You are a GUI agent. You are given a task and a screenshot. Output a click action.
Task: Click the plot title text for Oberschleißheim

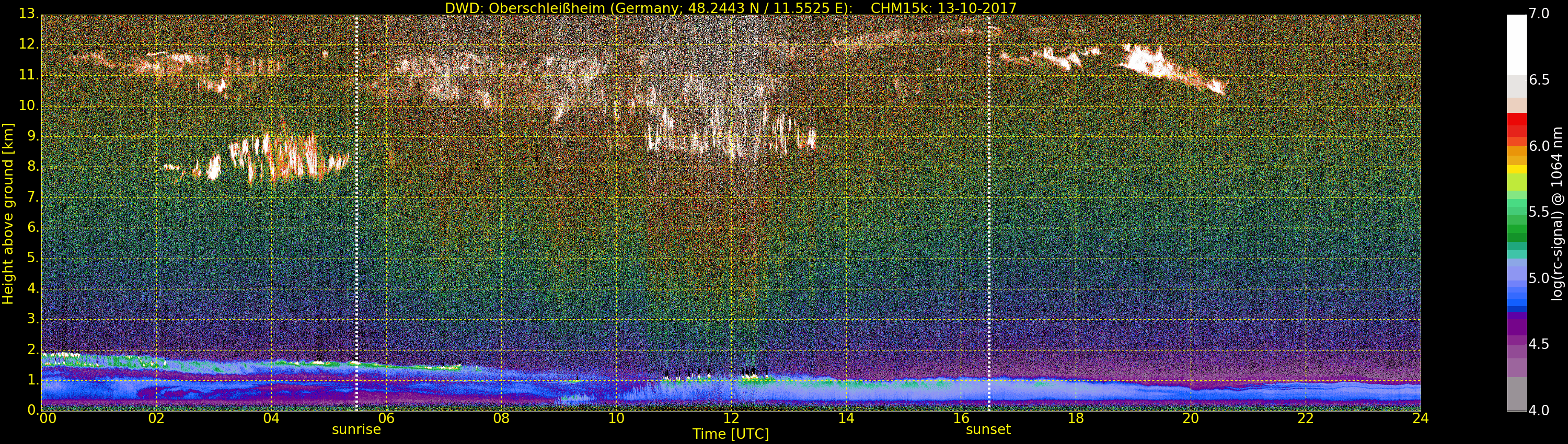tap(731, 8)
